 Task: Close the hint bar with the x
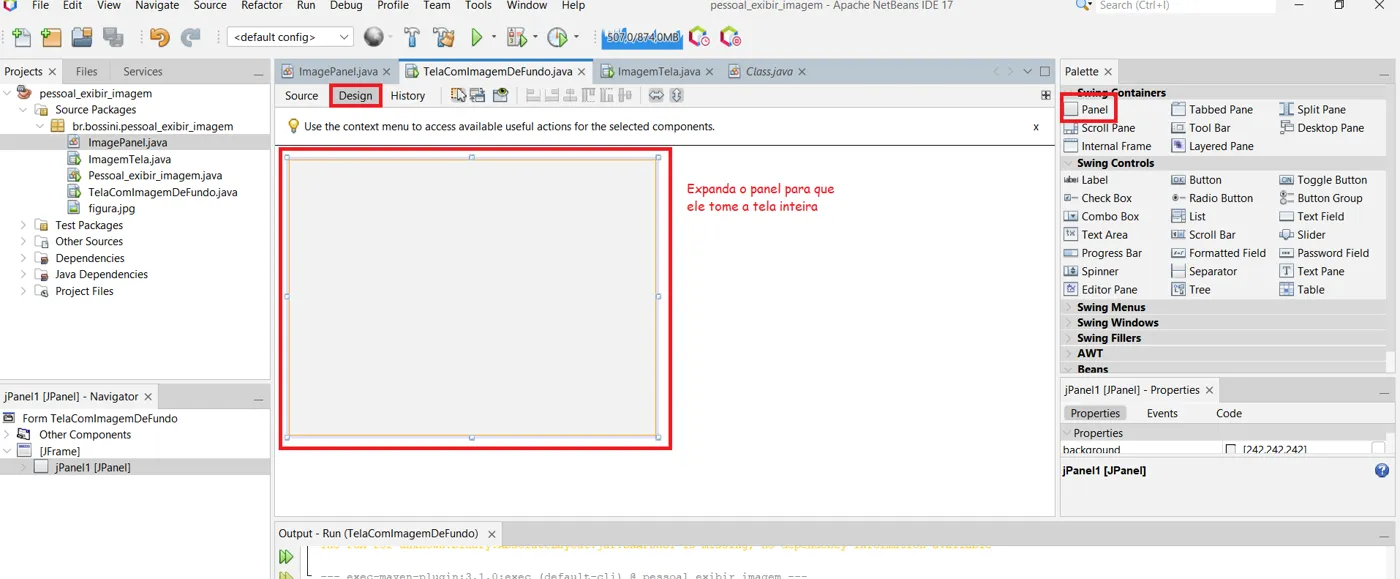[x=1036, y=127]
